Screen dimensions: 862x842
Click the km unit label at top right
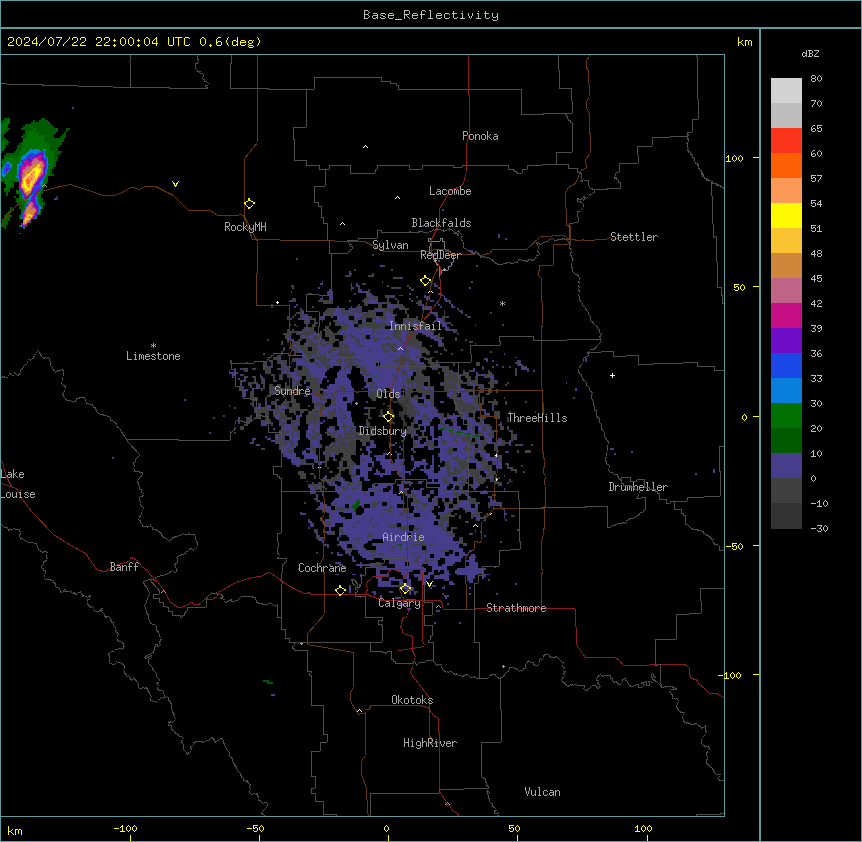744,42
